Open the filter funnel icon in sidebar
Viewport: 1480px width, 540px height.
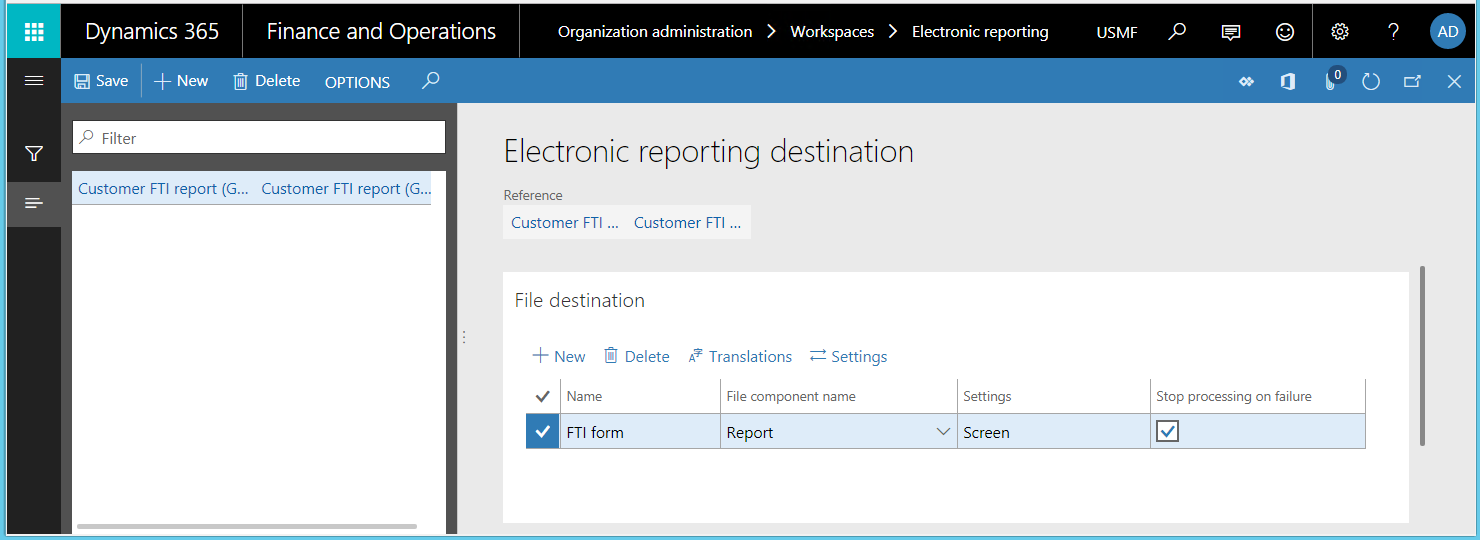coord(34,154)
